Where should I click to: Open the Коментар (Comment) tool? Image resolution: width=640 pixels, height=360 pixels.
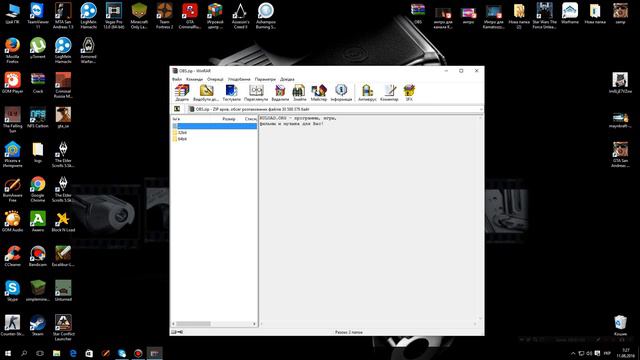(389, 93)
